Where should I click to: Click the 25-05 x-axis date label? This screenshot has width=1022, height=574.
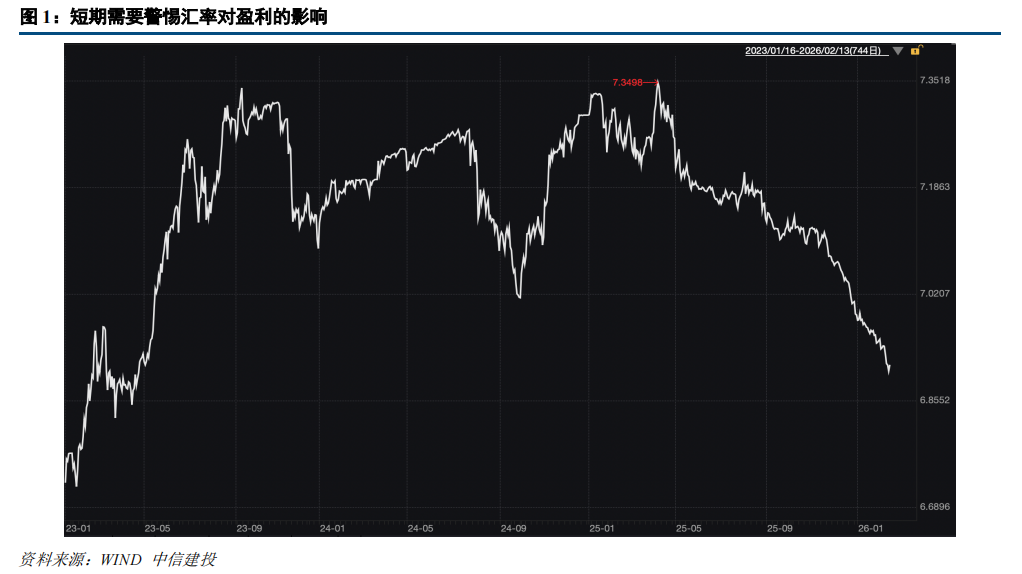tap(689, 527)
